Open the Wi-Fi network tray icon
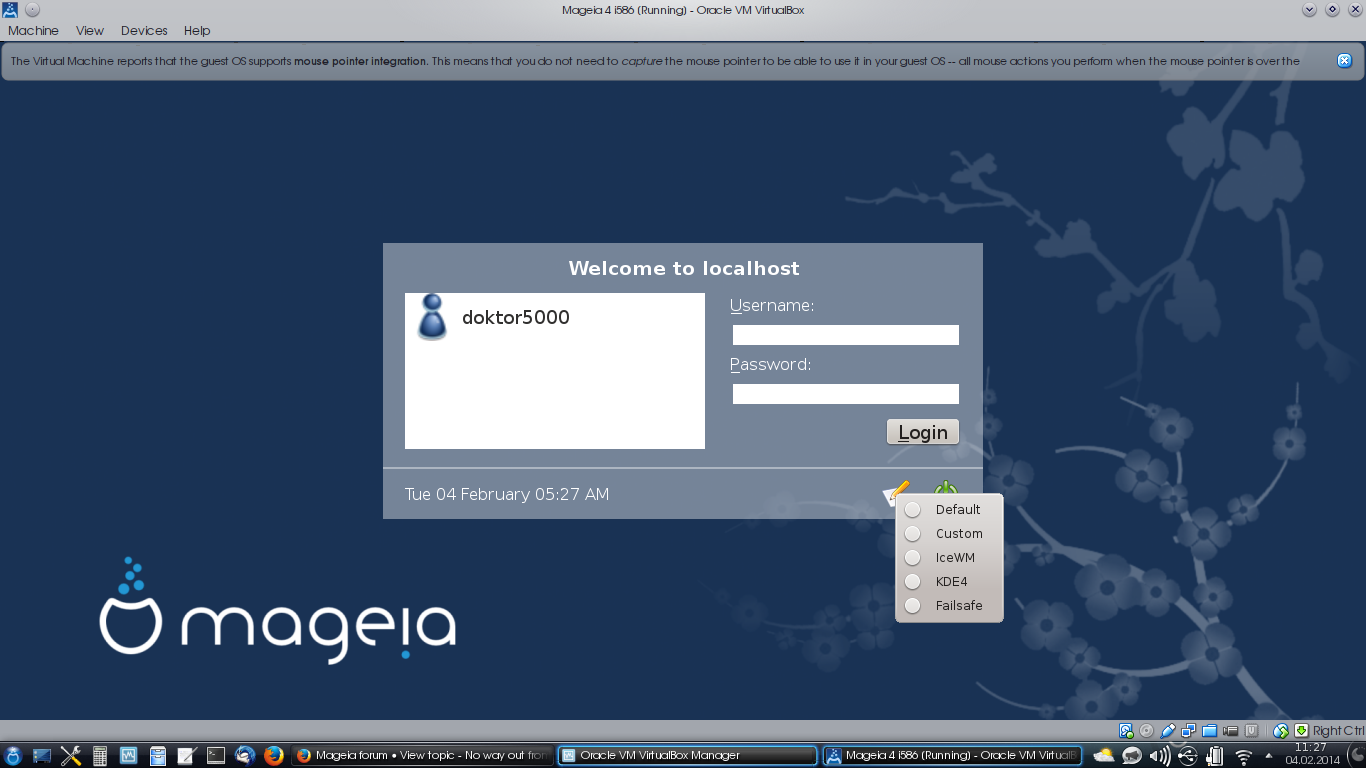 [x=1243, y=757]
